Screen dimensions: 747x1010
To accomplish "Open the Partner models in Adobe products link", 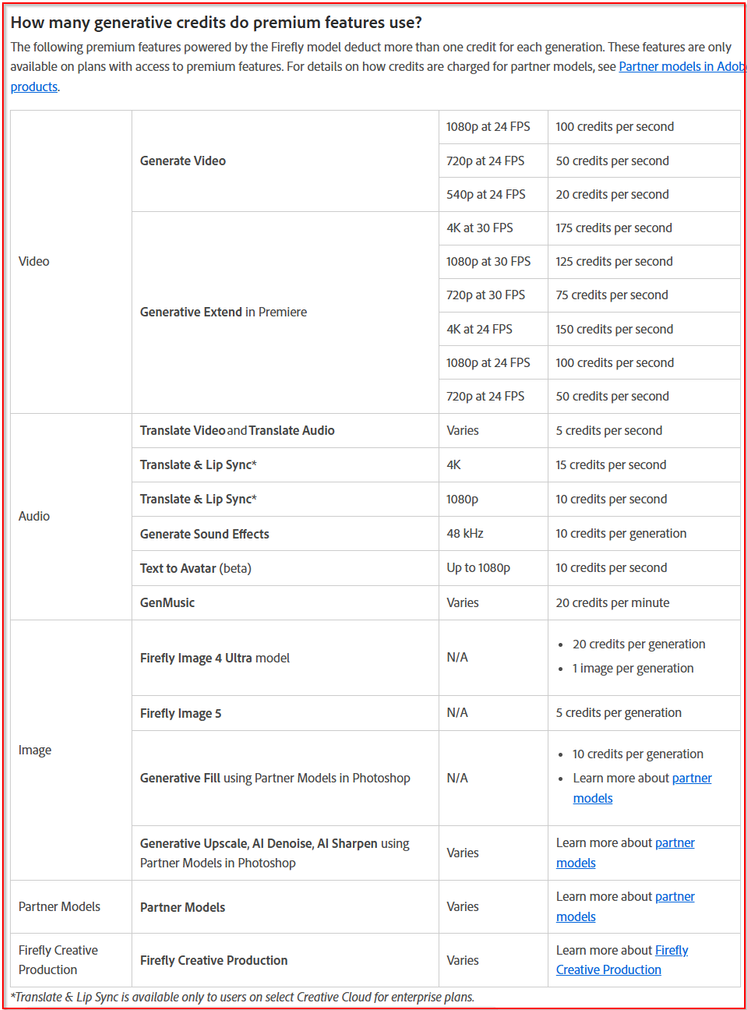I will (x=680, y=67).
